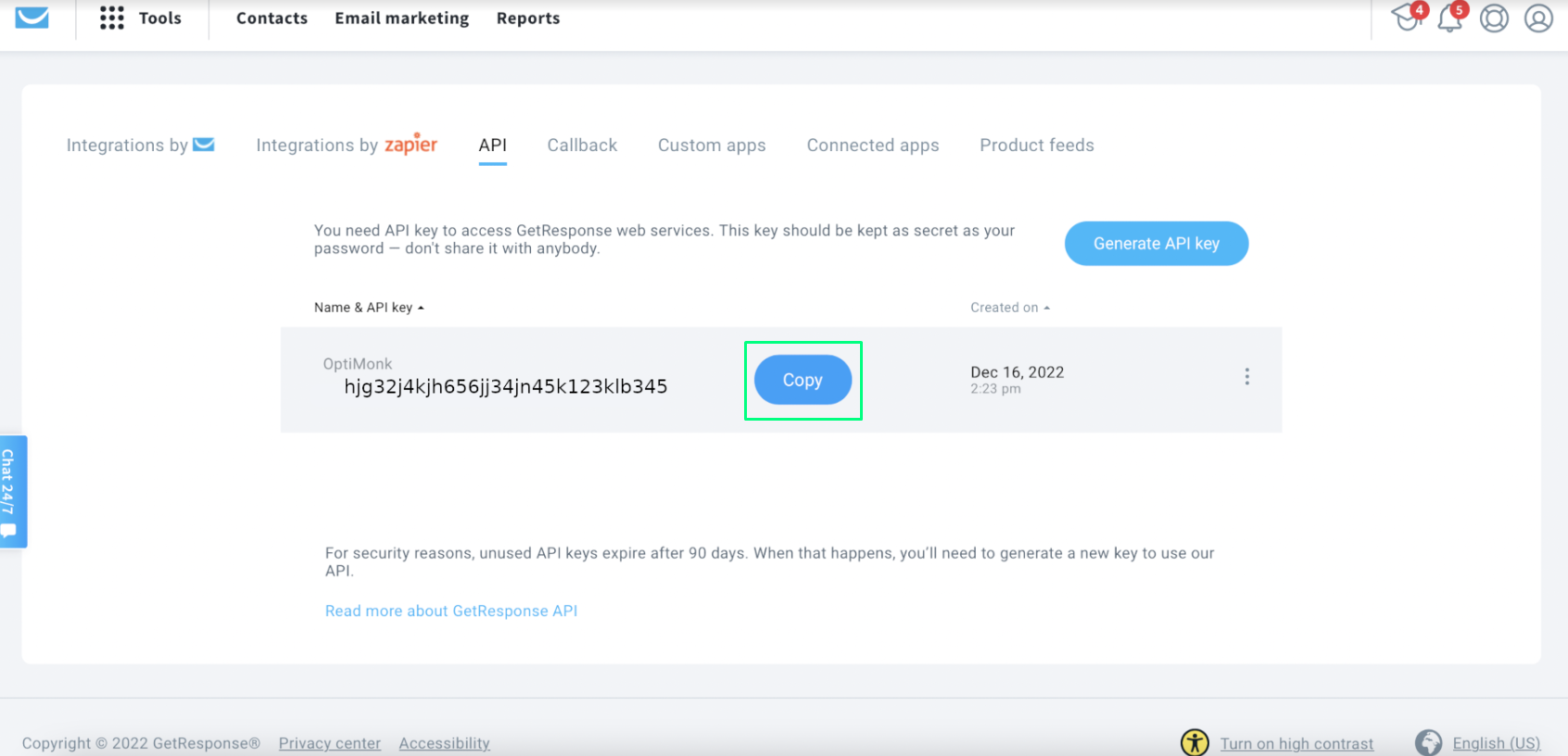Open Tools menu label
1568x756 pixels.
click(x=160, y=18)
